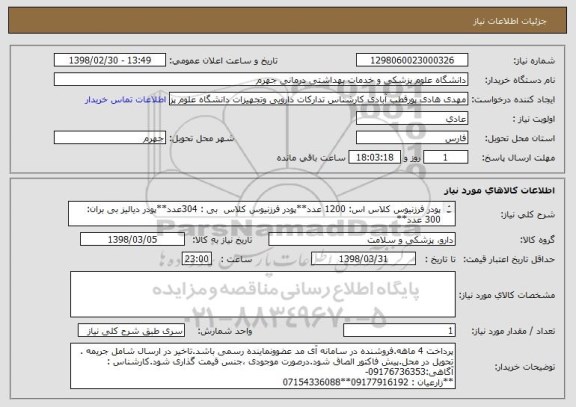
Task: Click the scroll stepper in شرح کلی نیاز box
Action: click(x=449, y=209)
